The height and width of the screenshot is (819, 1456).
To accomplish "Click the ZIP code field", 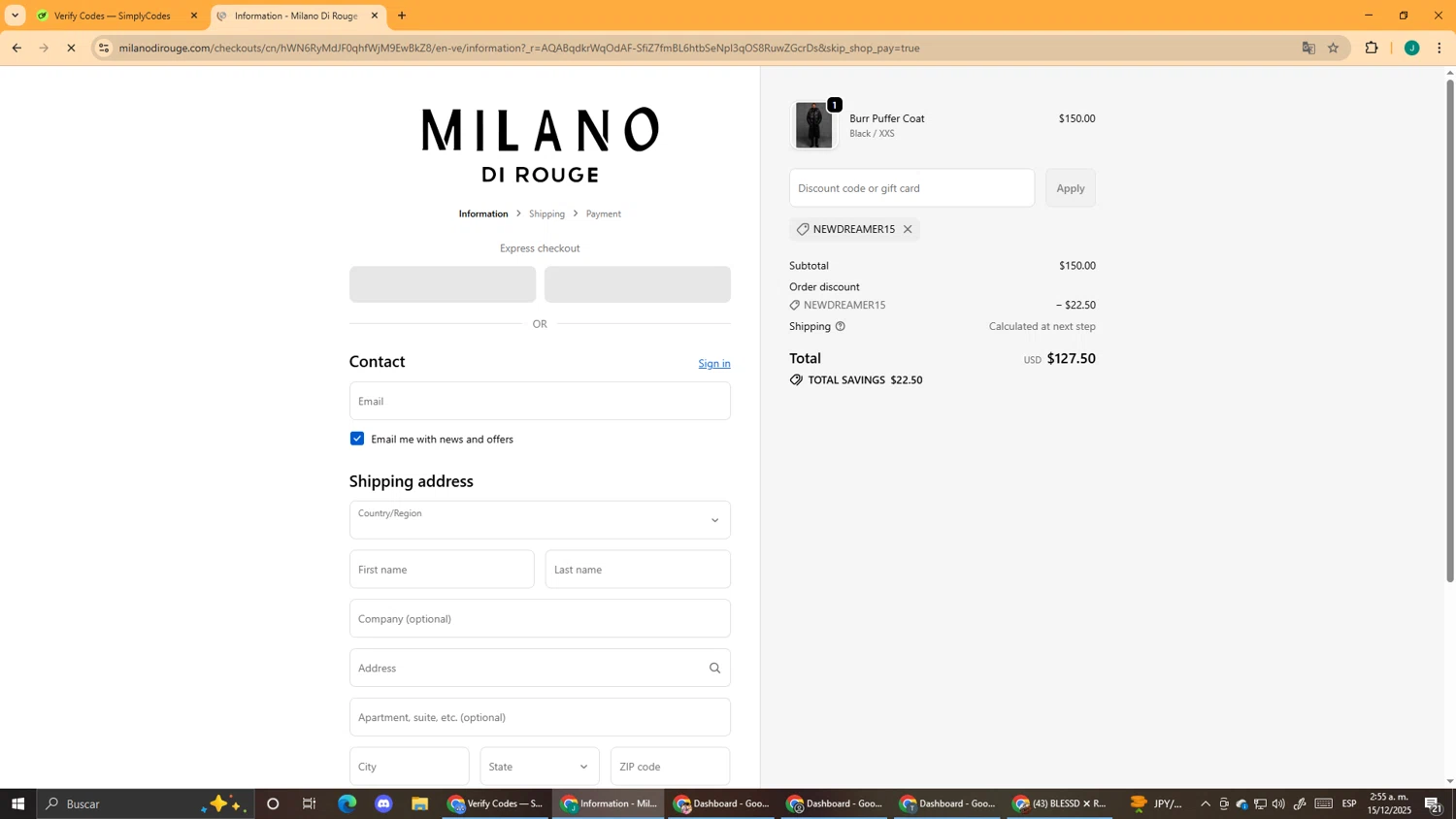I will [x=671, y=767].
